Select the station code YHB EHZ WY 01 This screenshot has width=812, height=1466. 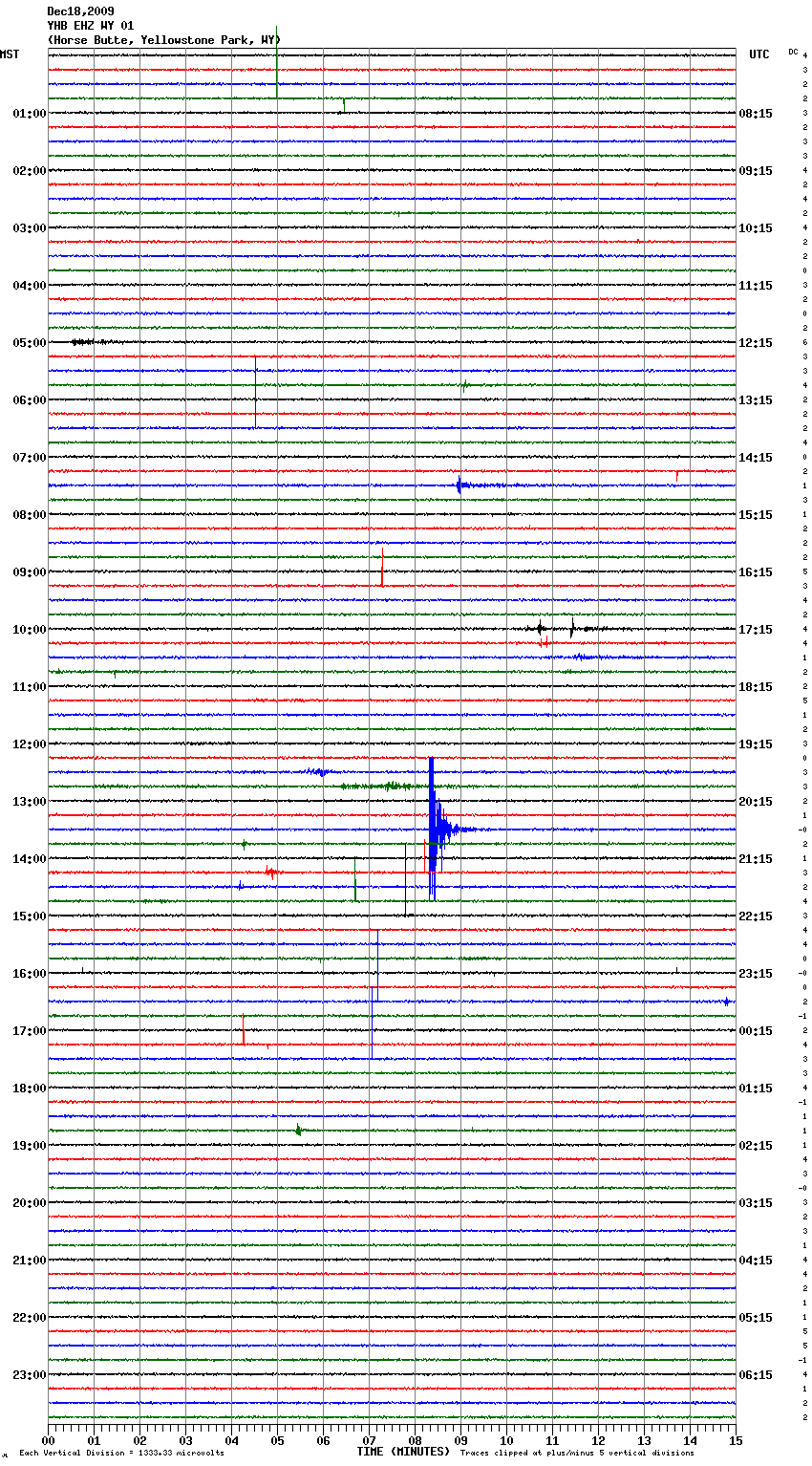tap(91, 26)
